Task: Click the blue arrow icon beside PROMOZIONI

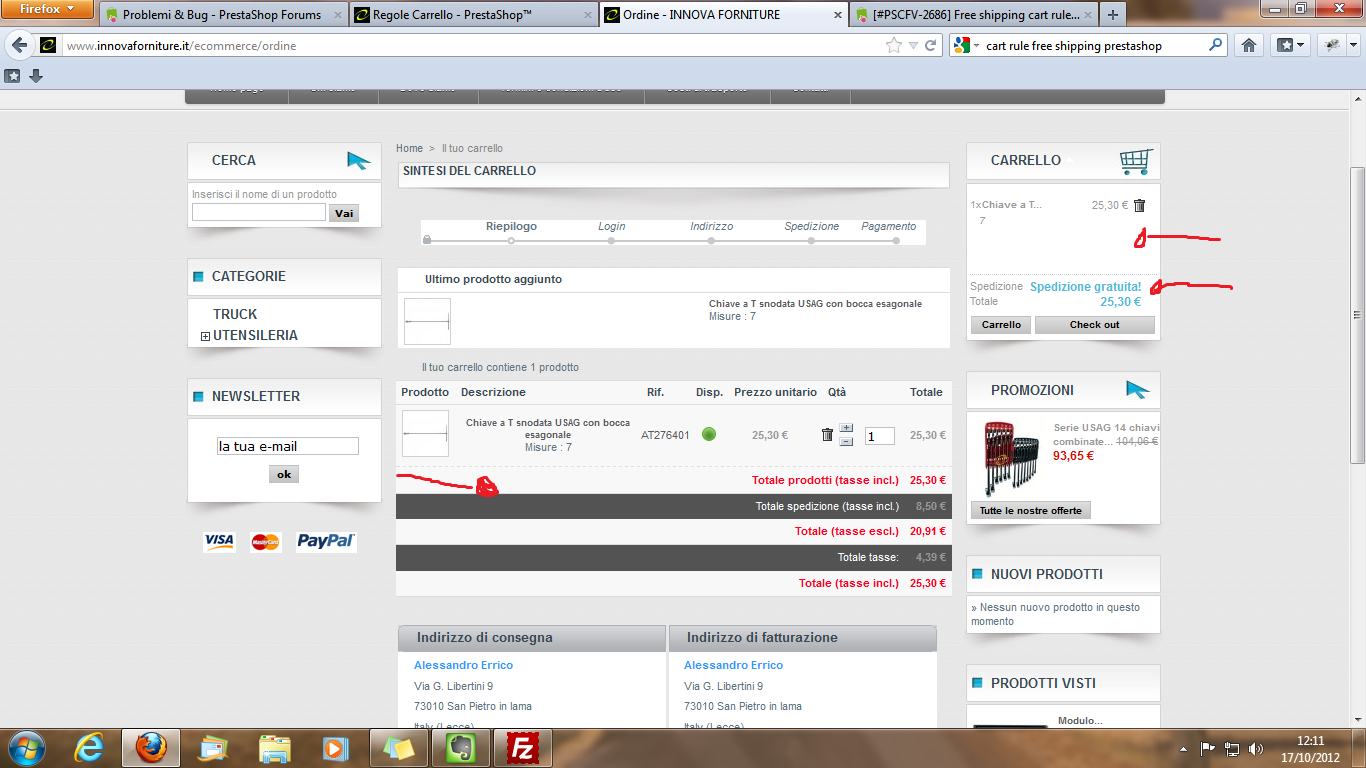Action: tap(1137, 389)
